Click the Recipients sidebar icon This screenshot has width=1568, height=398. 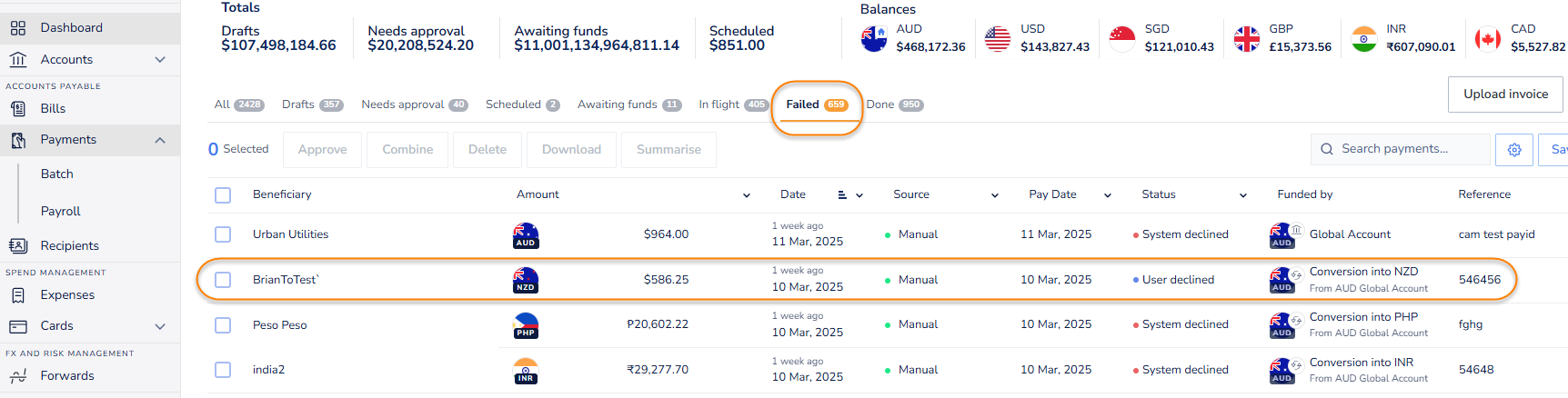tap(18, 246)
